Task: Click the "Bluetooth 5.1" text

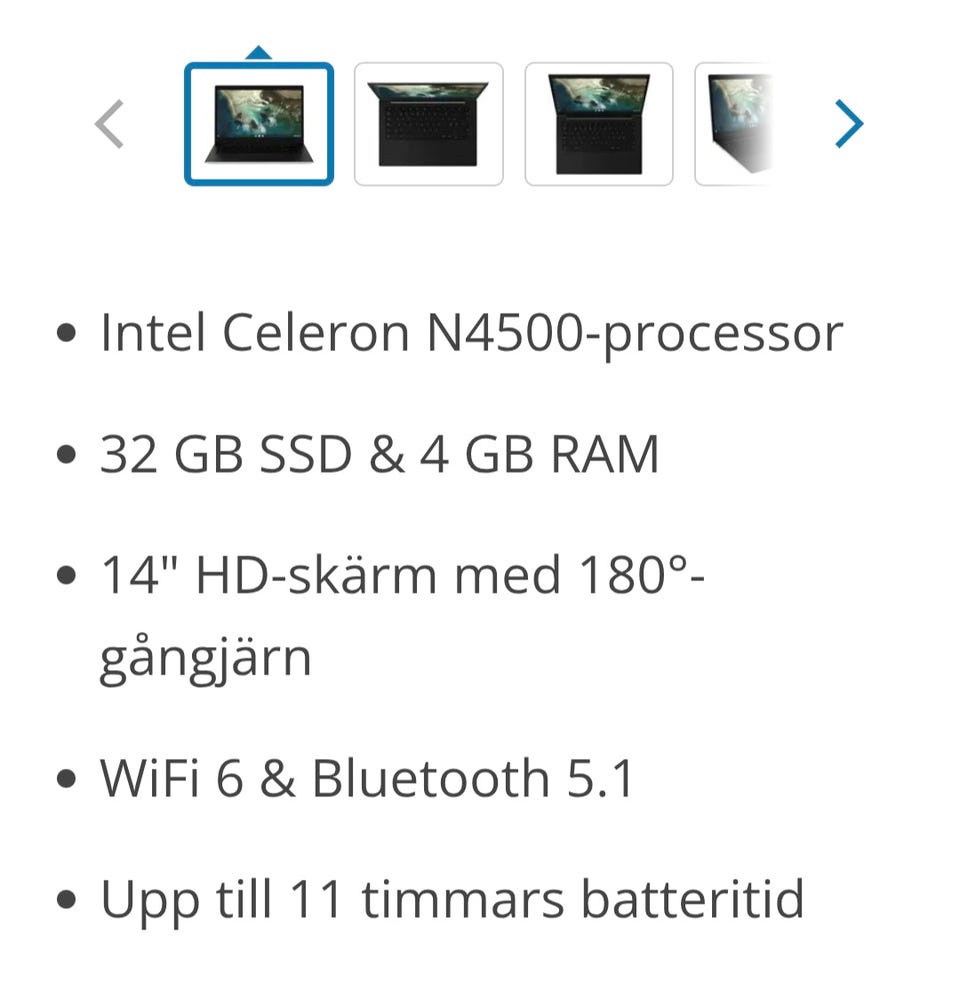Action: (x=473, y=779)
